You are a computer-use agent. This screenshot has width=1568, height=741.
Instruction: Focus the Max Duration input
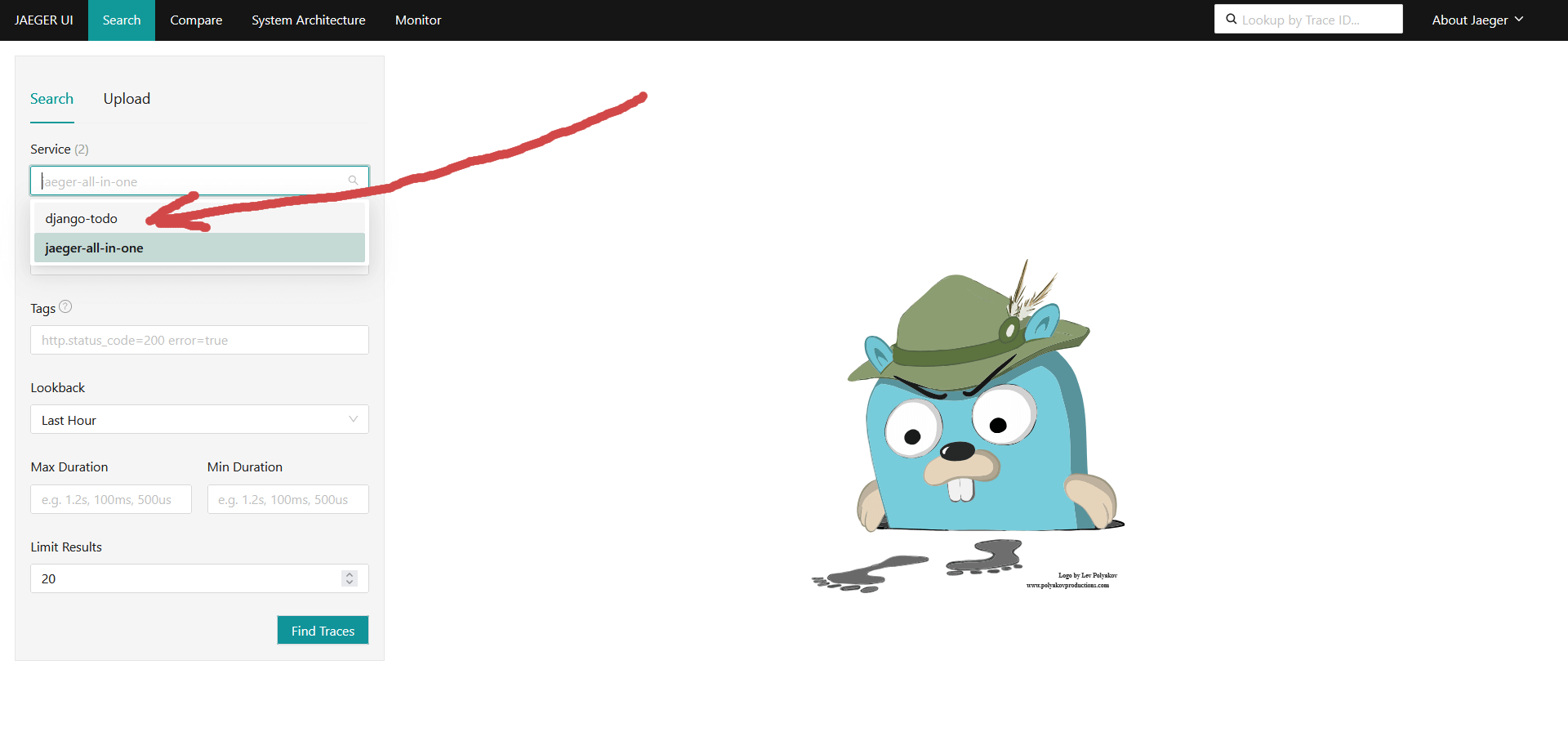[111, 499]
